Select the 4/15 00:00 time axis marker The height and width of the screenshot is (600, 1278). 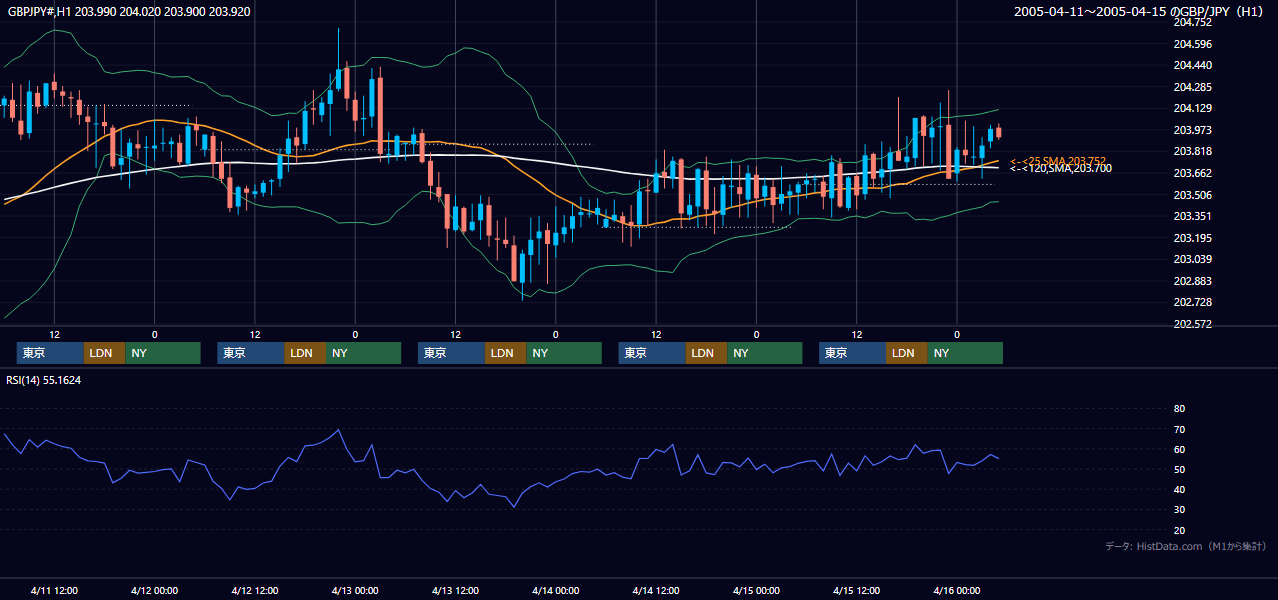point(756,590)
